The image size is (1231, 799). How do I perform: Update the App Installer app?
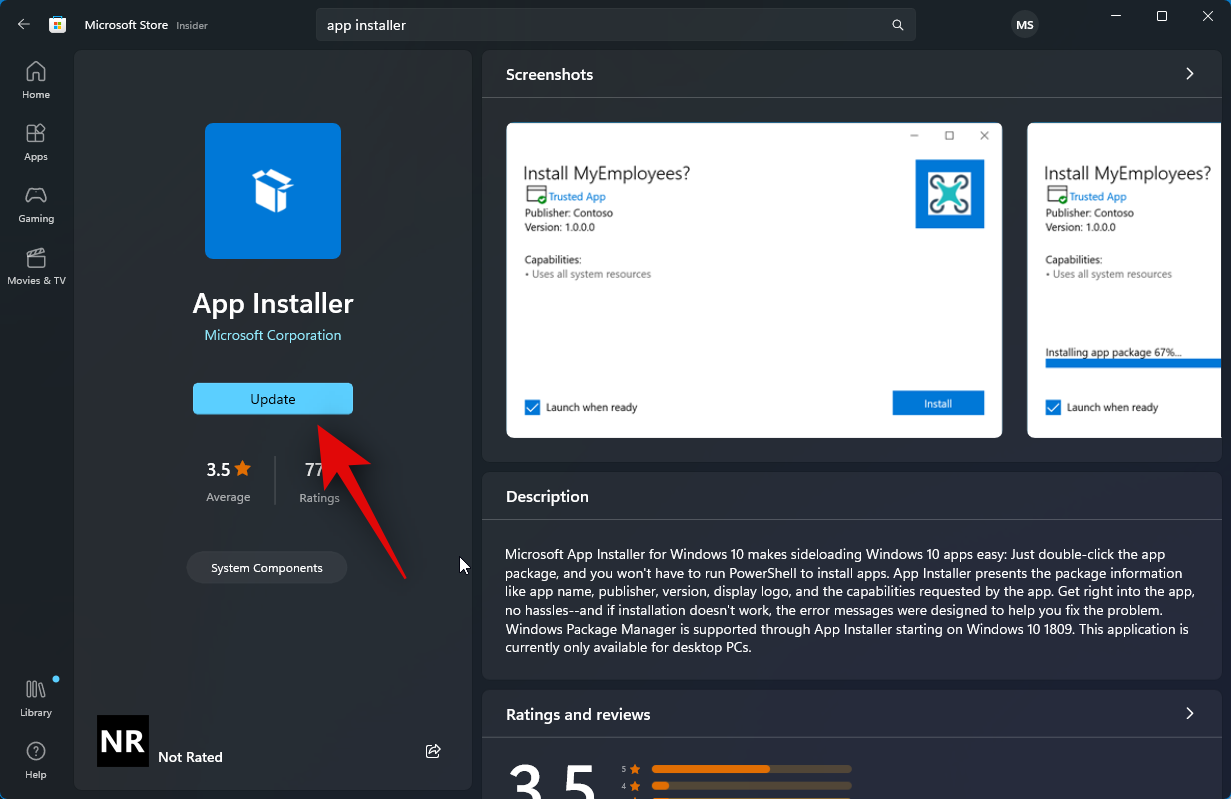273,399
